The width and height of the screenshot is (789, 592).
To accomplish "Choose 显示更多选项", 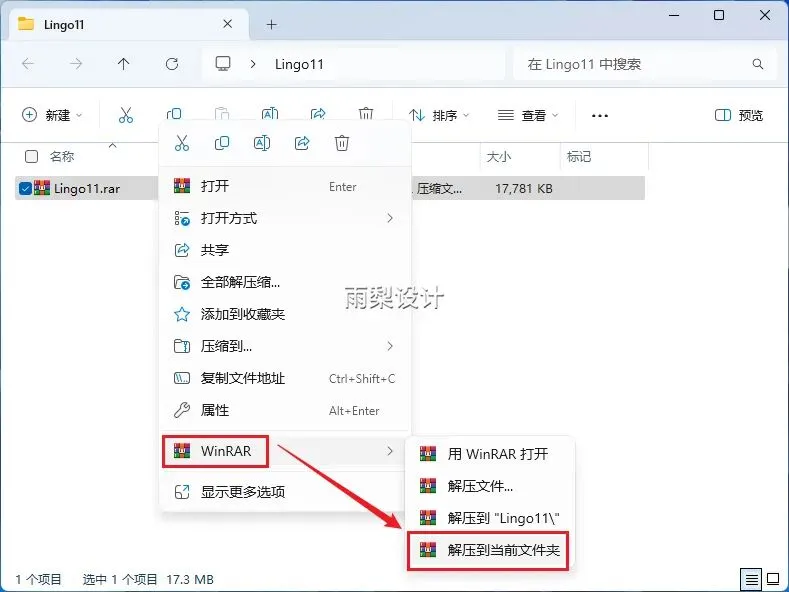I will 285,492.
